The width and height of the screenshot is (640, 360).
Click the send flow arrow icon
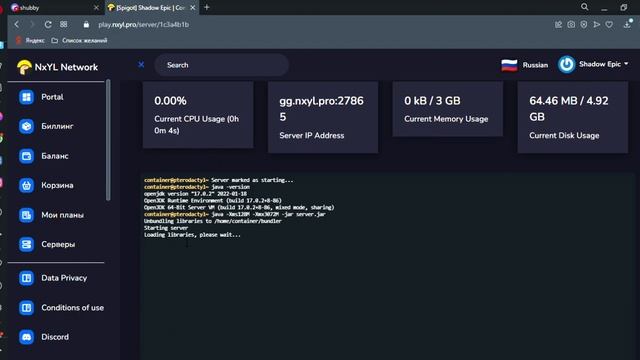(x=597, y=24)
